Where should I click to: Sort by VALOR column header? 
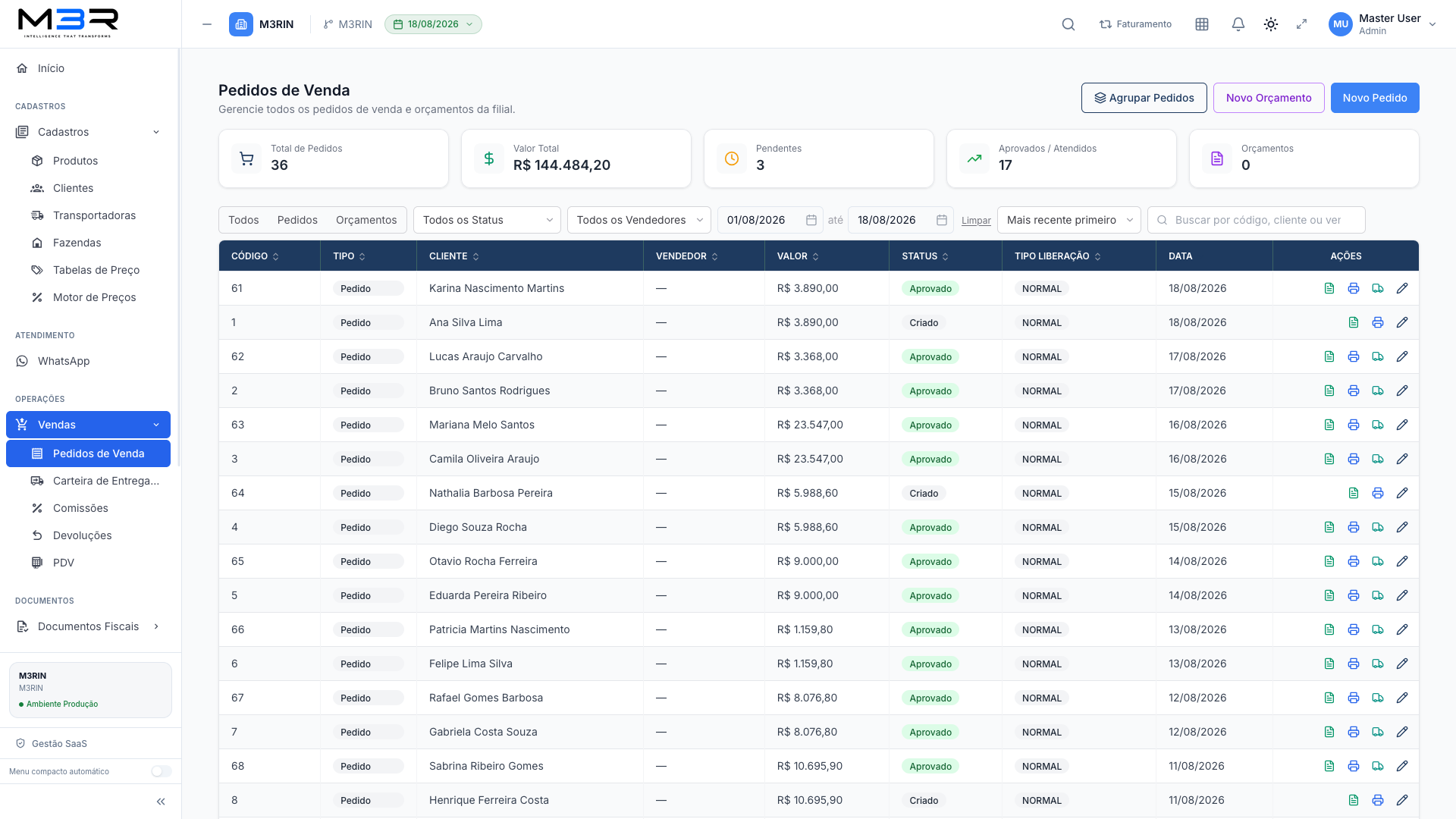798,256
